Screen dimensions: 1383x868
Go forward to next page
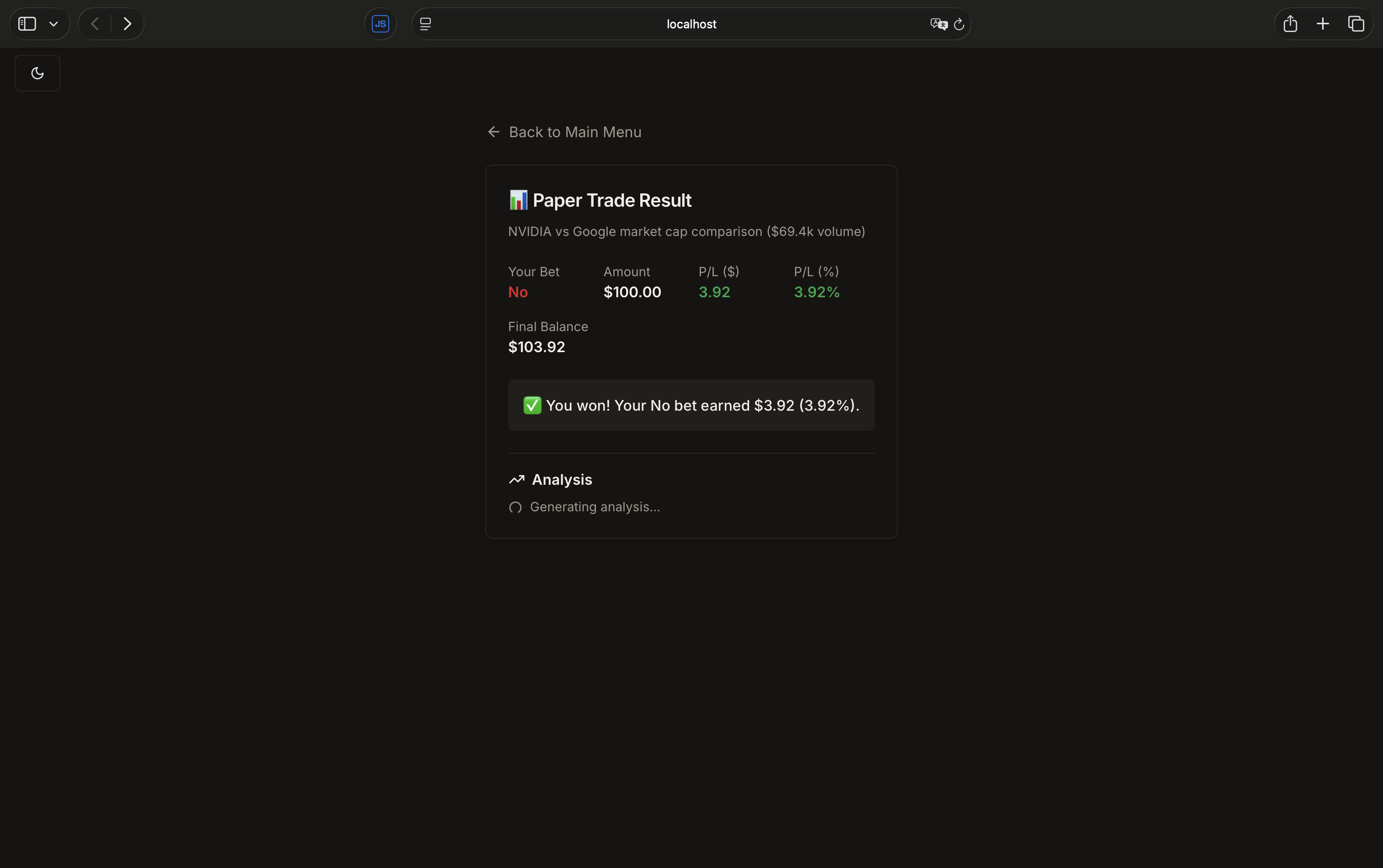(x=128, y=23)
